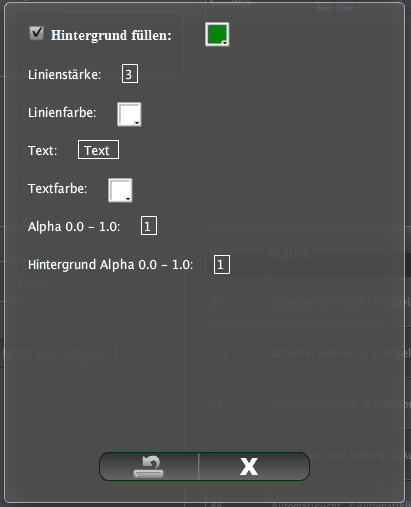Click the Hintergrund füllen label text
The height and width of the screenshot is (507, 411).
111,35
